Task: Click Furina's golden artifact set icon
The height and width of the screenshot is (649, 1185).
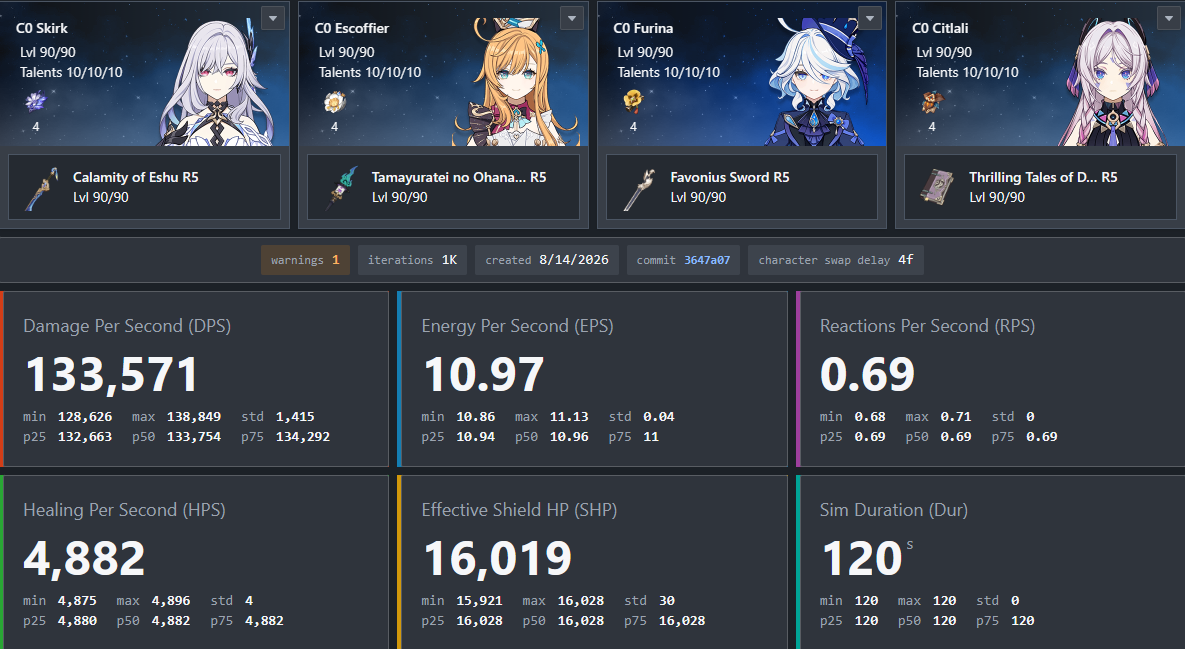Action: point(633,101)
